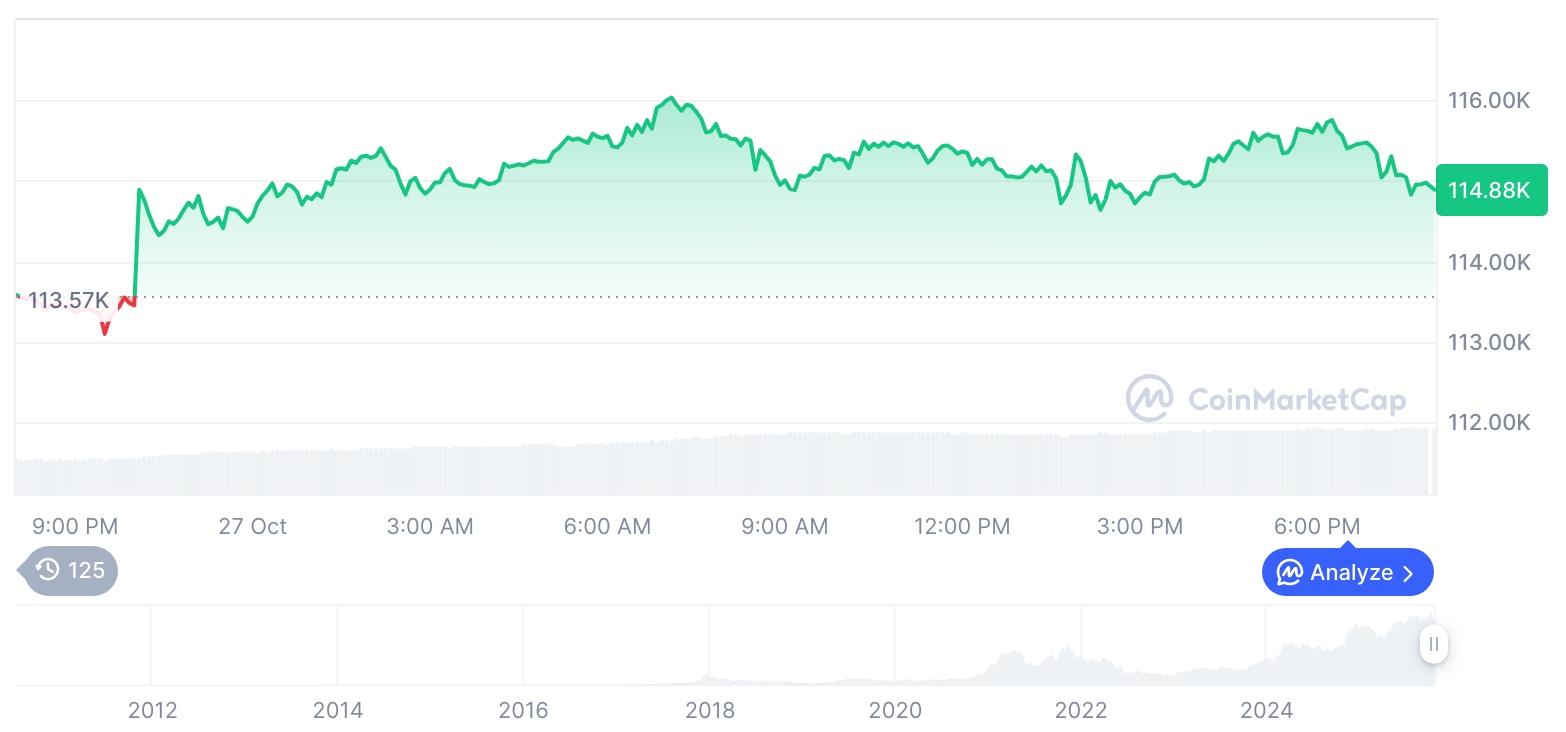The width and height of the screenshot is (1566, 732).
Task: Click the 9:00 AM time axis label
Action: coord(784,526)
